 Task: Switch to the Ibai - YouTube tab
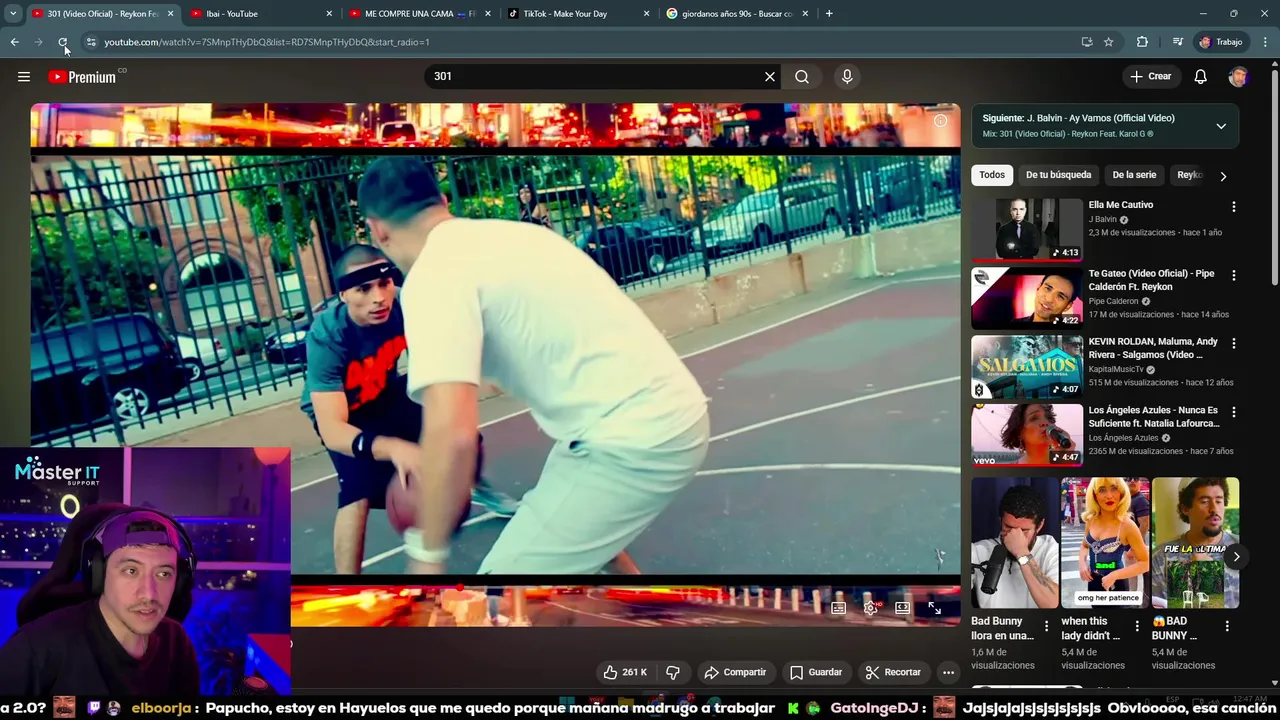(x=261, y=14)
